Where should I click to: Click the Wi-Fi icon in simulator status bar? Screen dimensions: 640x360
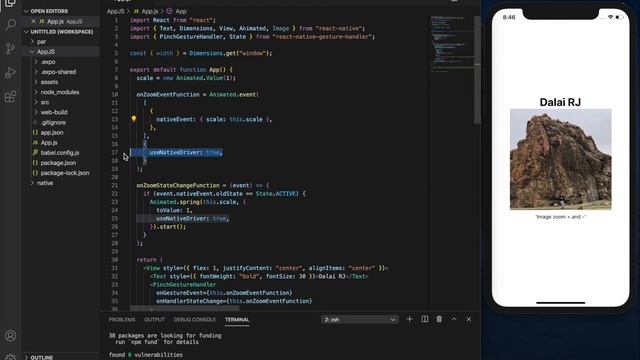pyautogui.click(x=610, y=17)
